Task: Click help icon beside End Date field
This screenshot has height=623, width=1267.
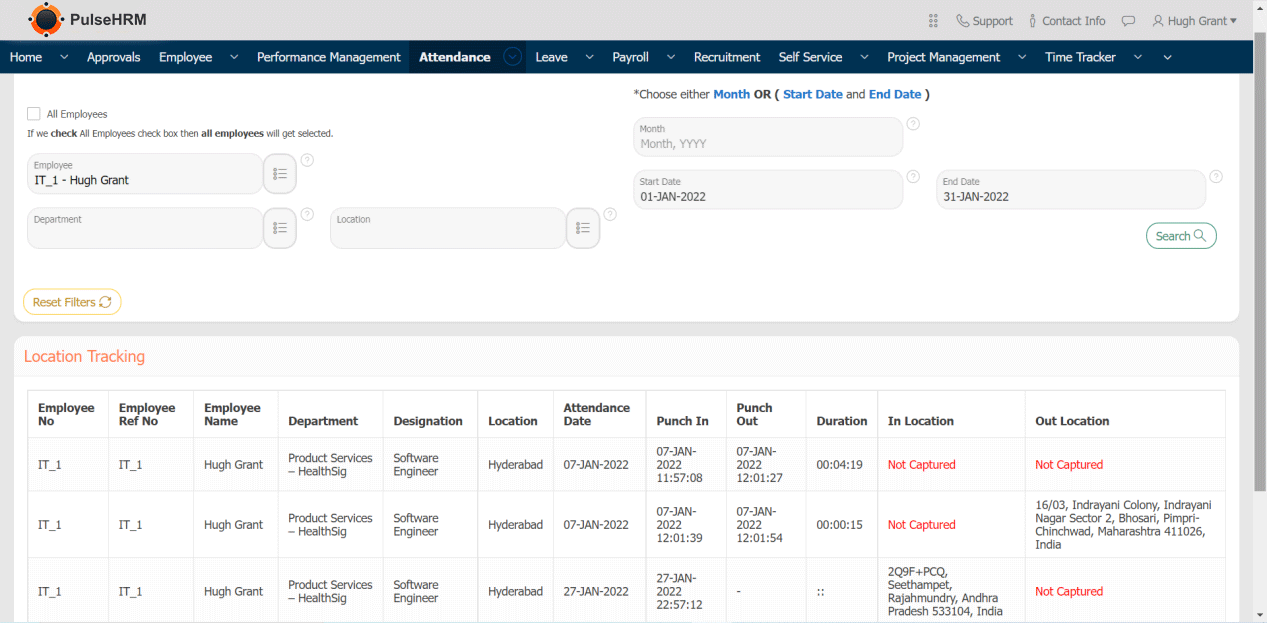Action: (1216, 177)
